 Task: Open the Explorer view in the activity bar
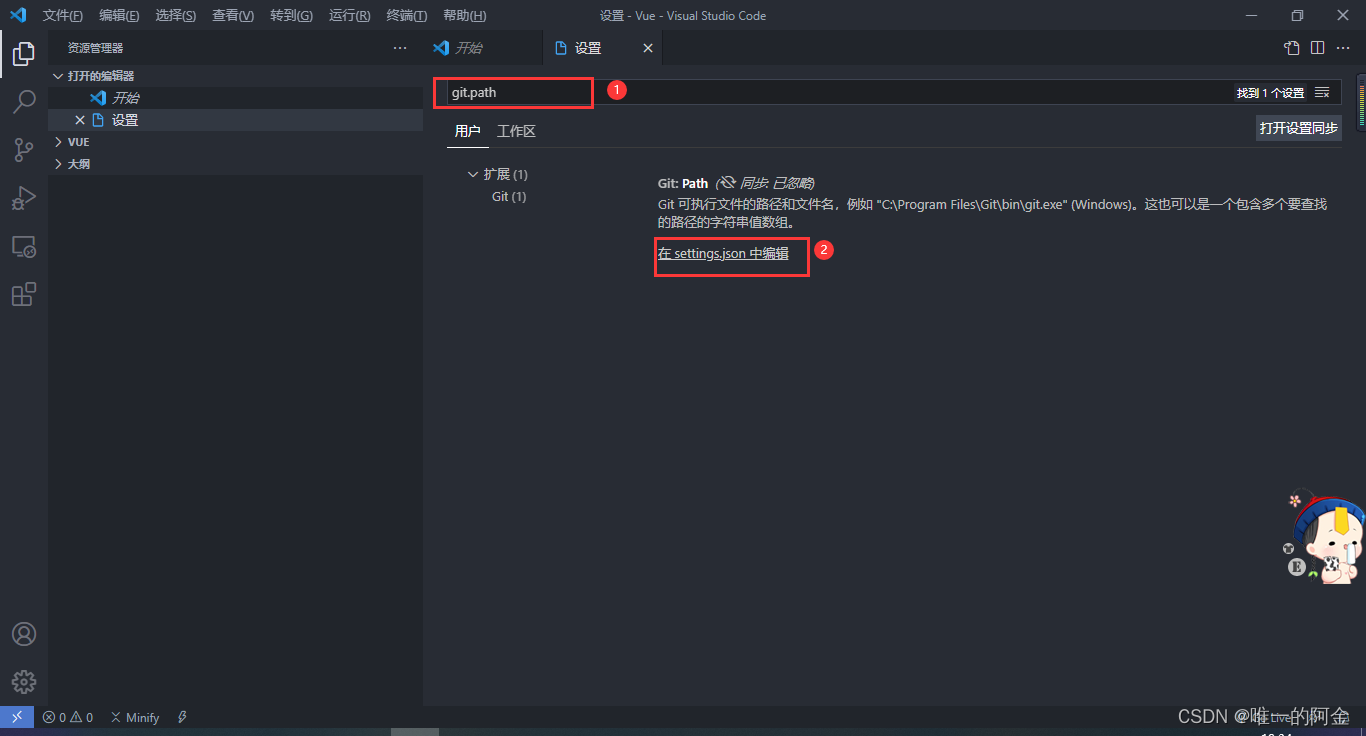coord(24,54)
